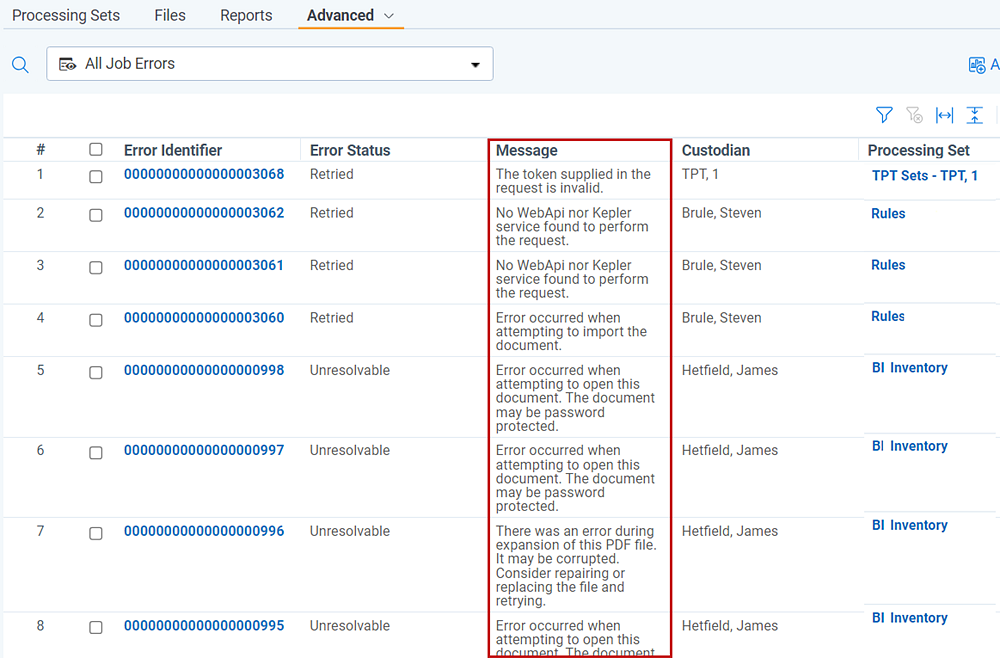Screen dimensions: 1000x658
Task: Click 'Error occurred when attempting to import the document.'
Action: pos(571,332)
